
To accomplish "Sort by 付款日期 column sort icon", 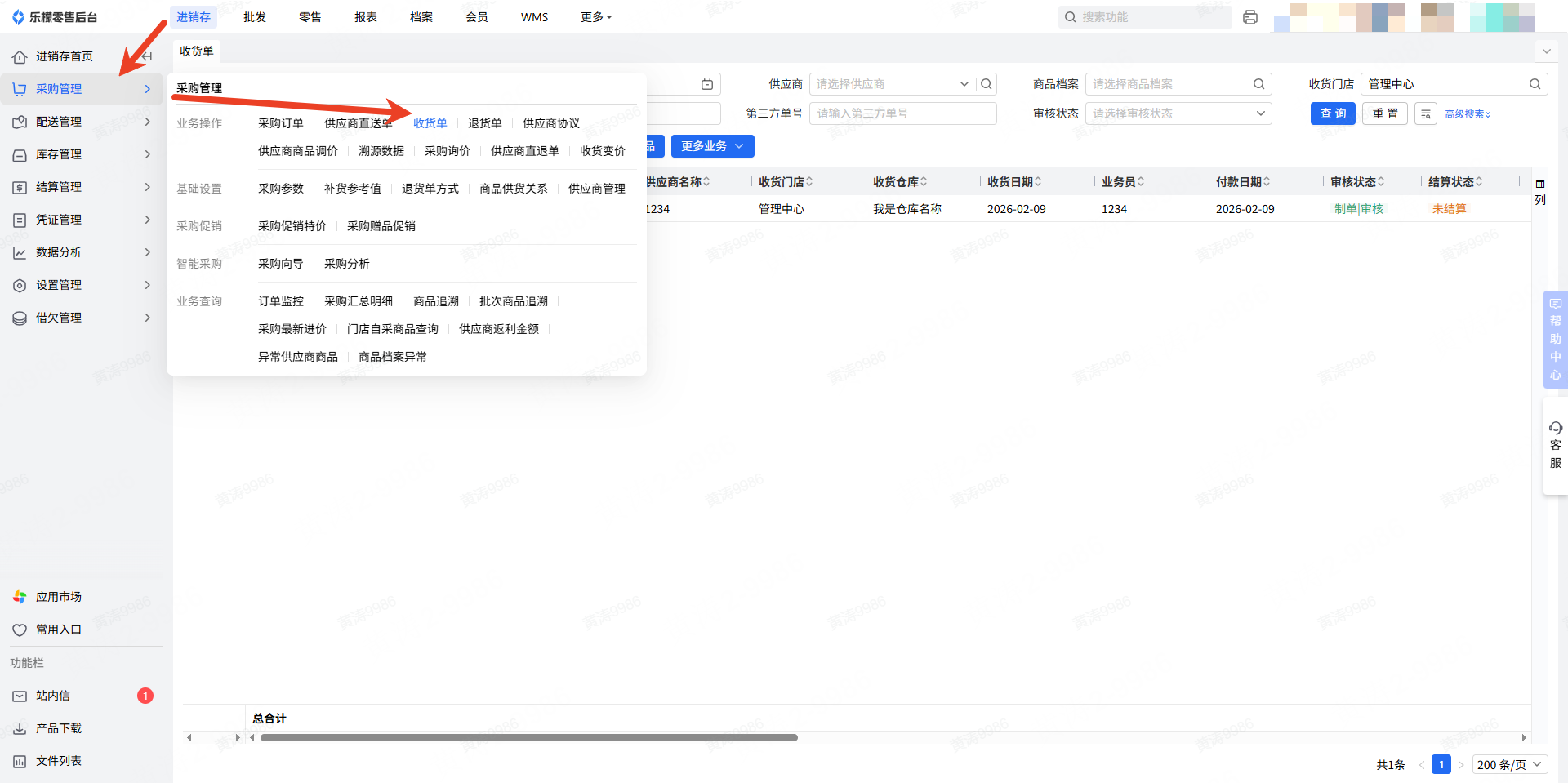I will pyautogui.click(x=1267, y=182).
